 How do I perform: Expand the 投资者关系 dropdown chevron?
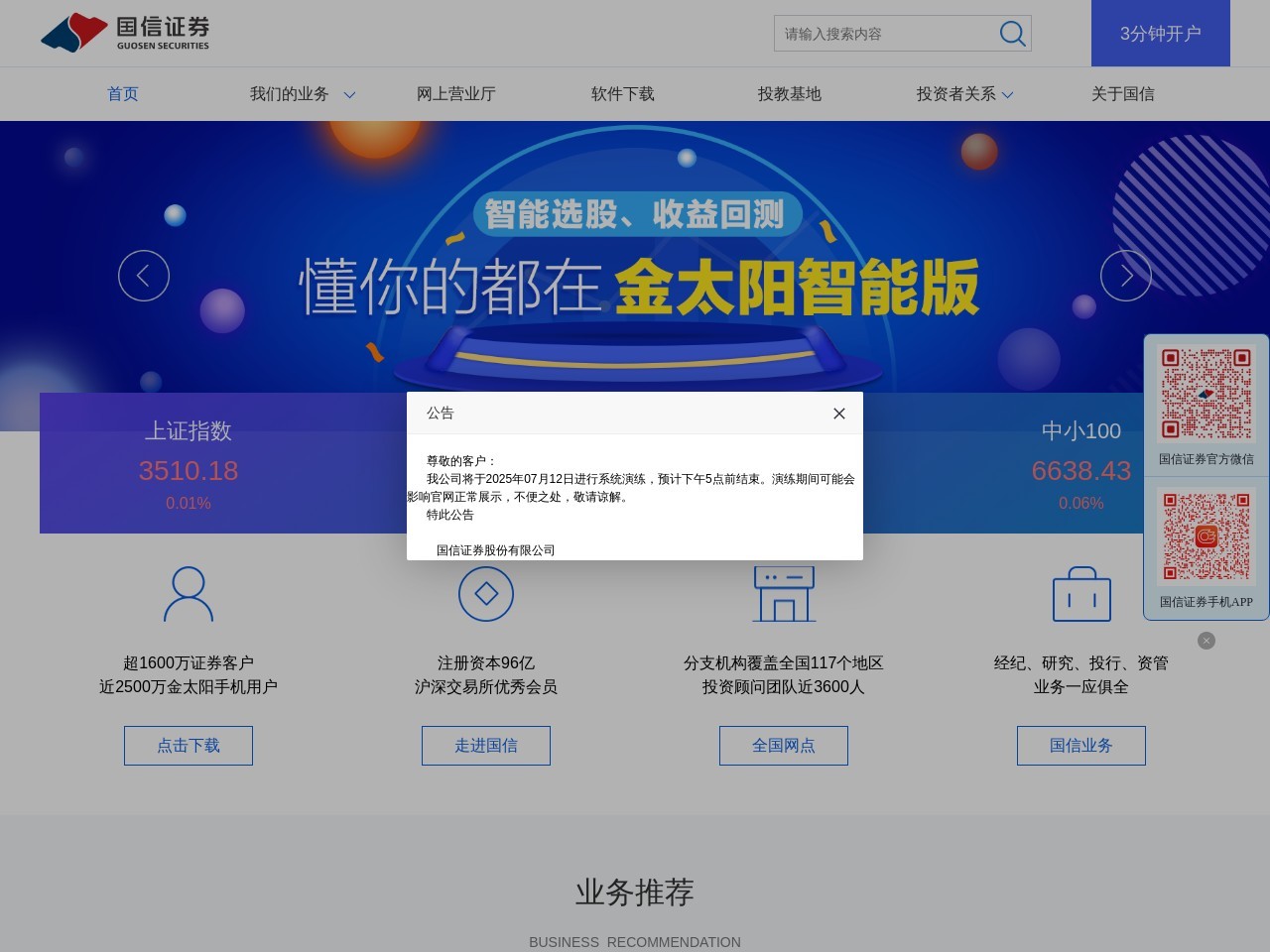[1007, 95]
